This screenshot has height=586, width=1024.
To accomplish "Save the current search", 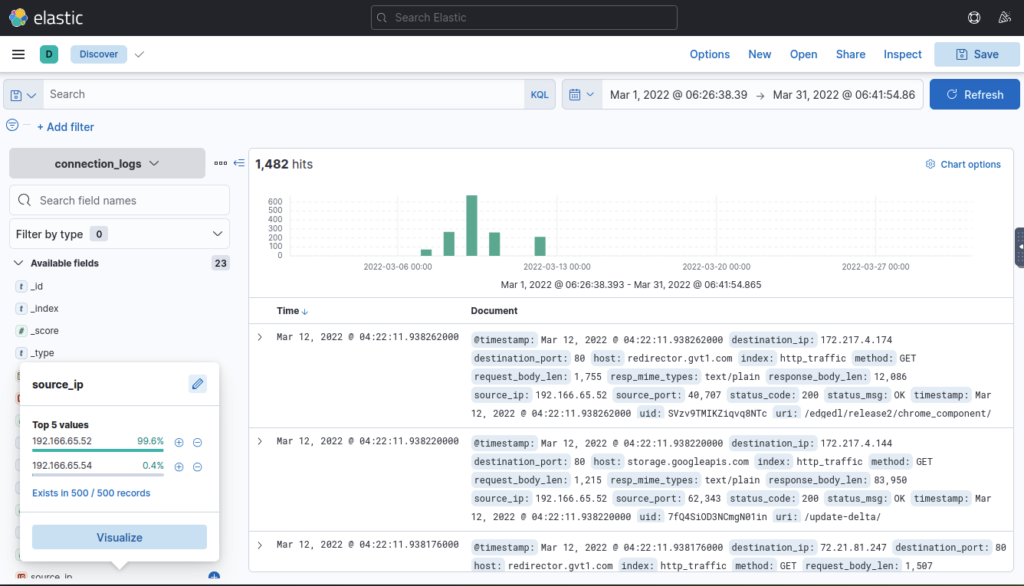I will (x=977, y=54).
